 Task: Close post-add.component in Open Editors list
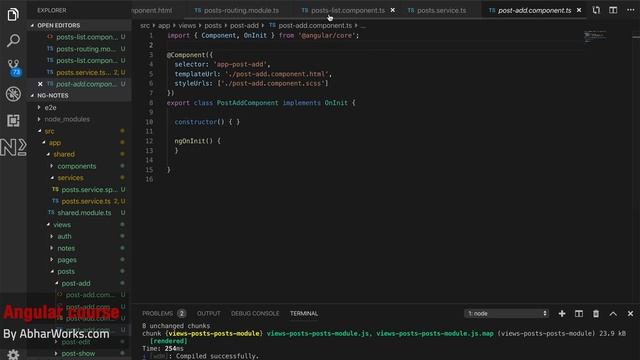click(40, 84)
